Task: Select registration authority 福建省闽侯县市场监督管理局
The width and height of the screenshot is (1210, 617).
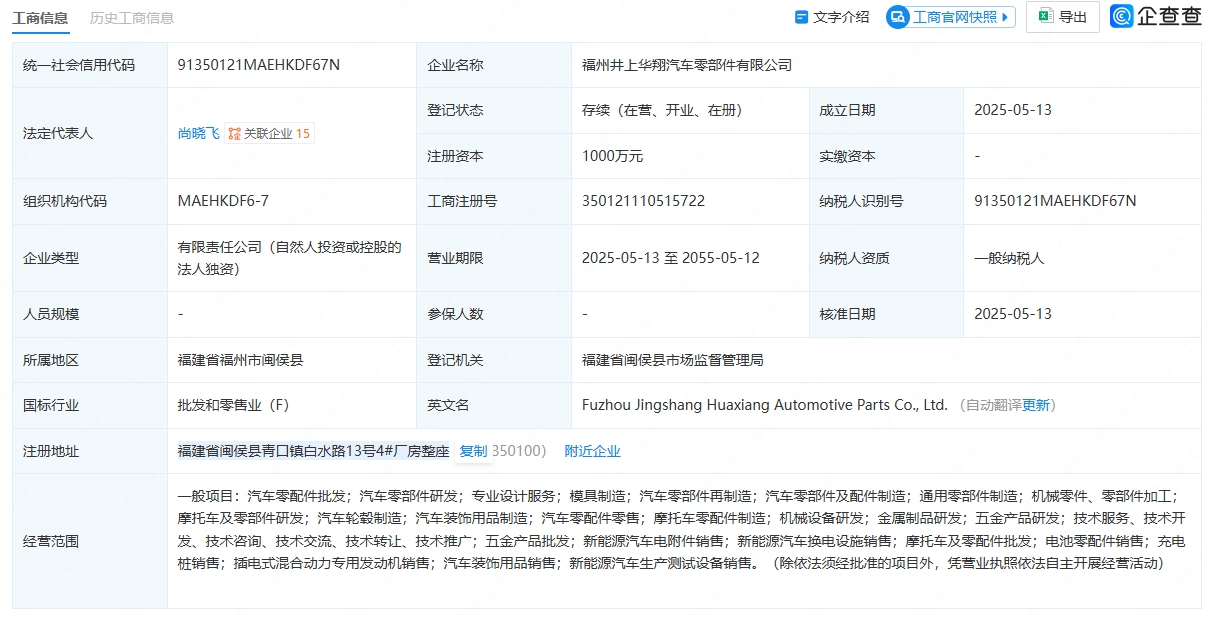Action: tap(673, 360)
